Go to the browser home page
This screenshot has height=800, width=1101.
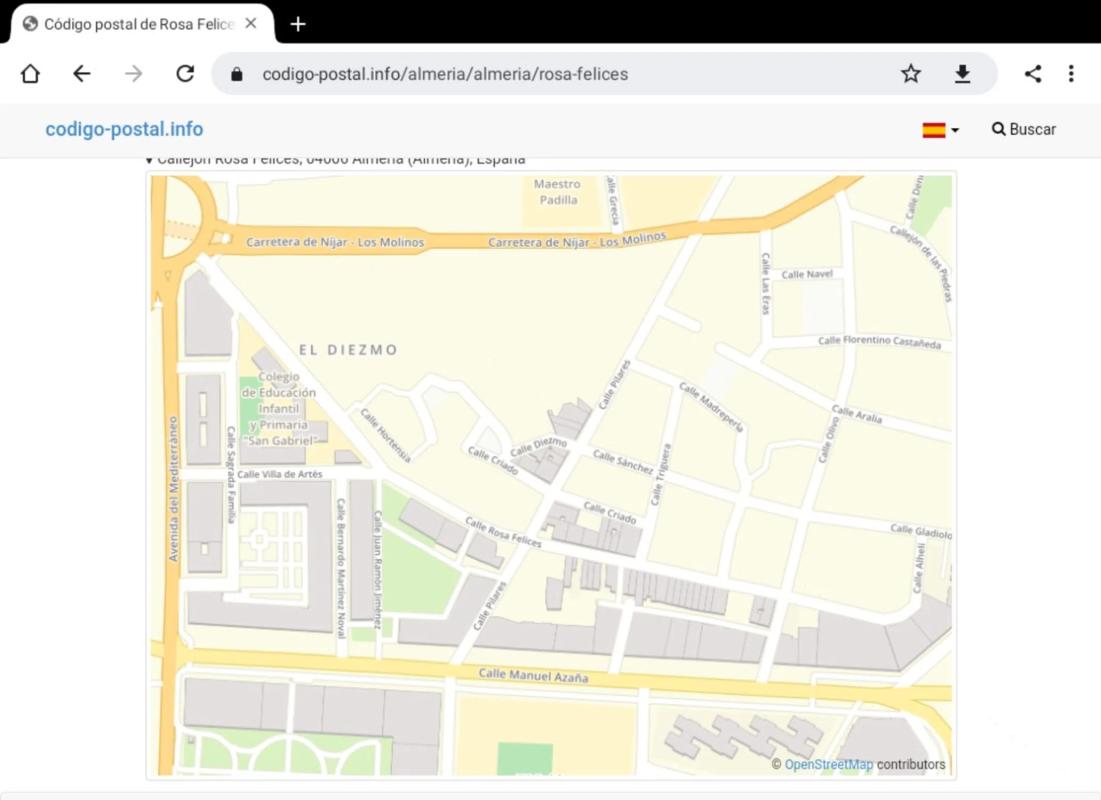30,74
